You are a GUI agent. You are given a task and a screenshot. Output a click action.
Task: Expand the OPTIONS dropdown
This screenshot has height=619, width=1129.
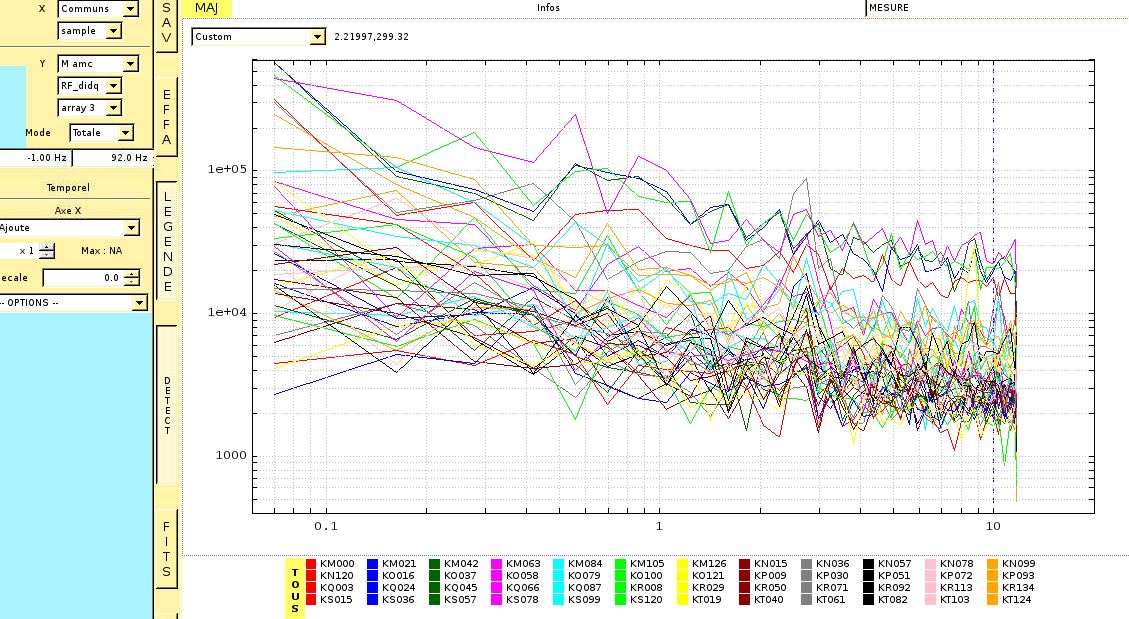(x=72, y=303)
